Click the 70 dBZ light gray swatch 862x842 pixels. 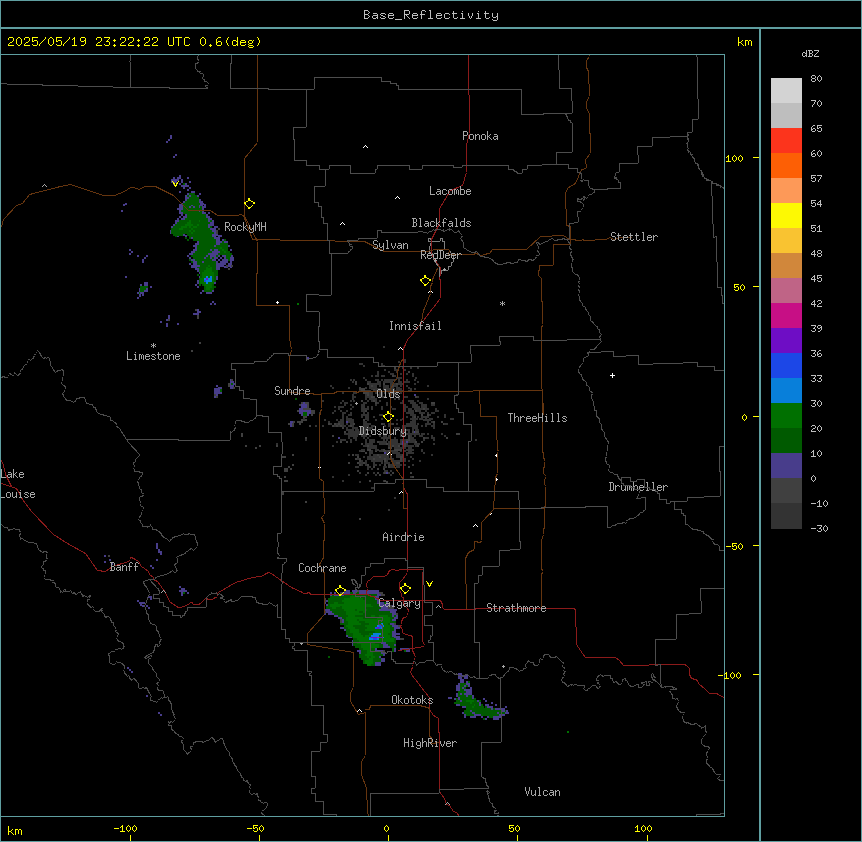(786, 91)
